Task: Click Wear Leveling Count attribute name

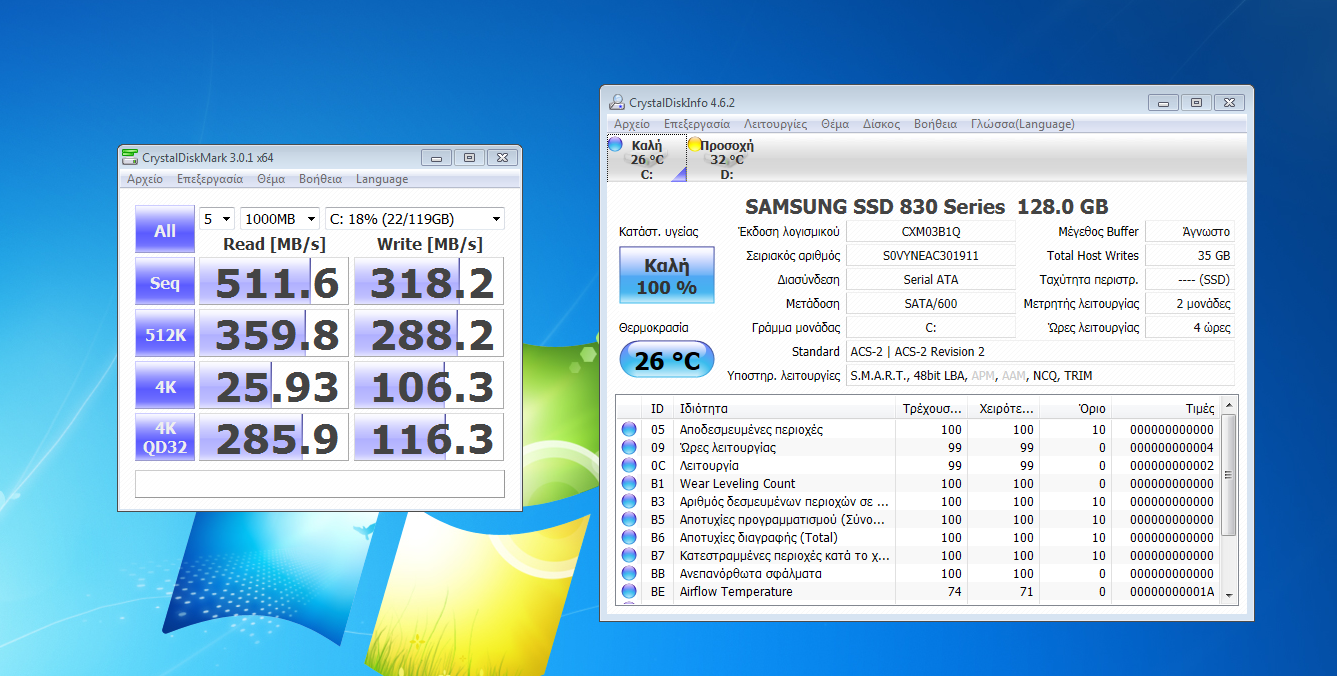Action: click(x=738, y=483)
